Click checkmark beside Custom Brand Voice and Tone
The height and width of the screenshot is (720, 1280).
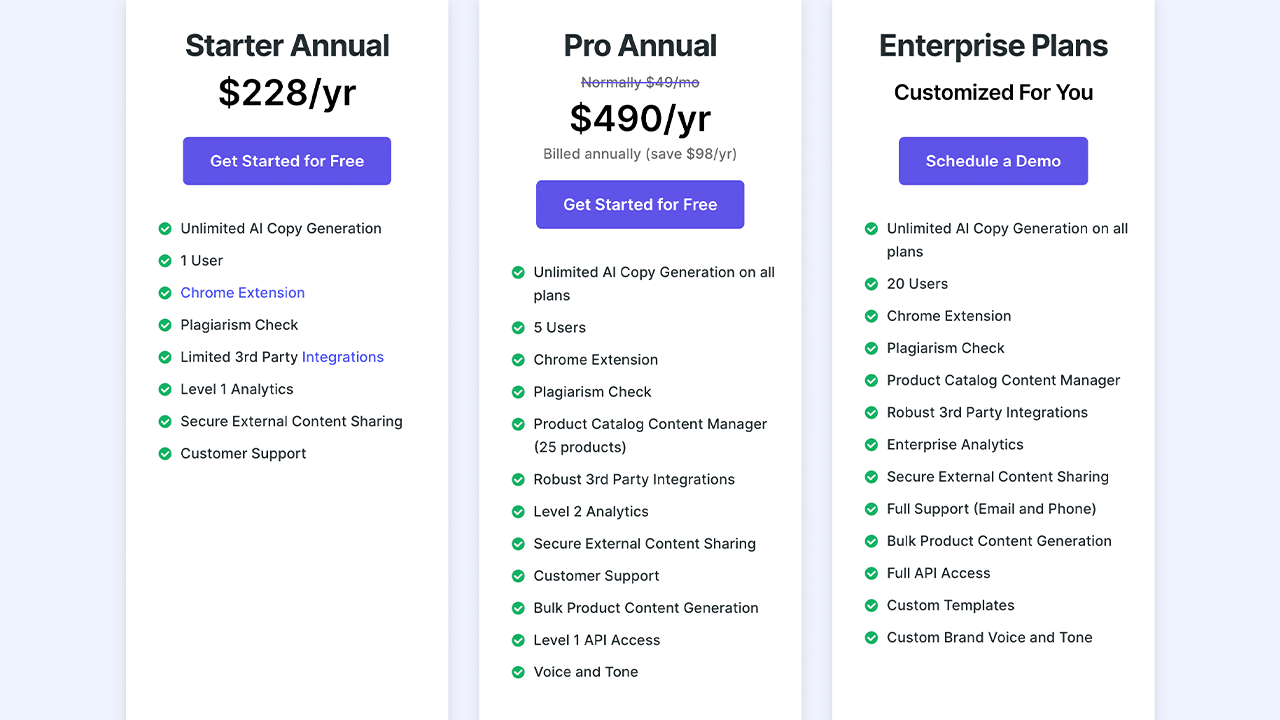click(x=871, y=637)
